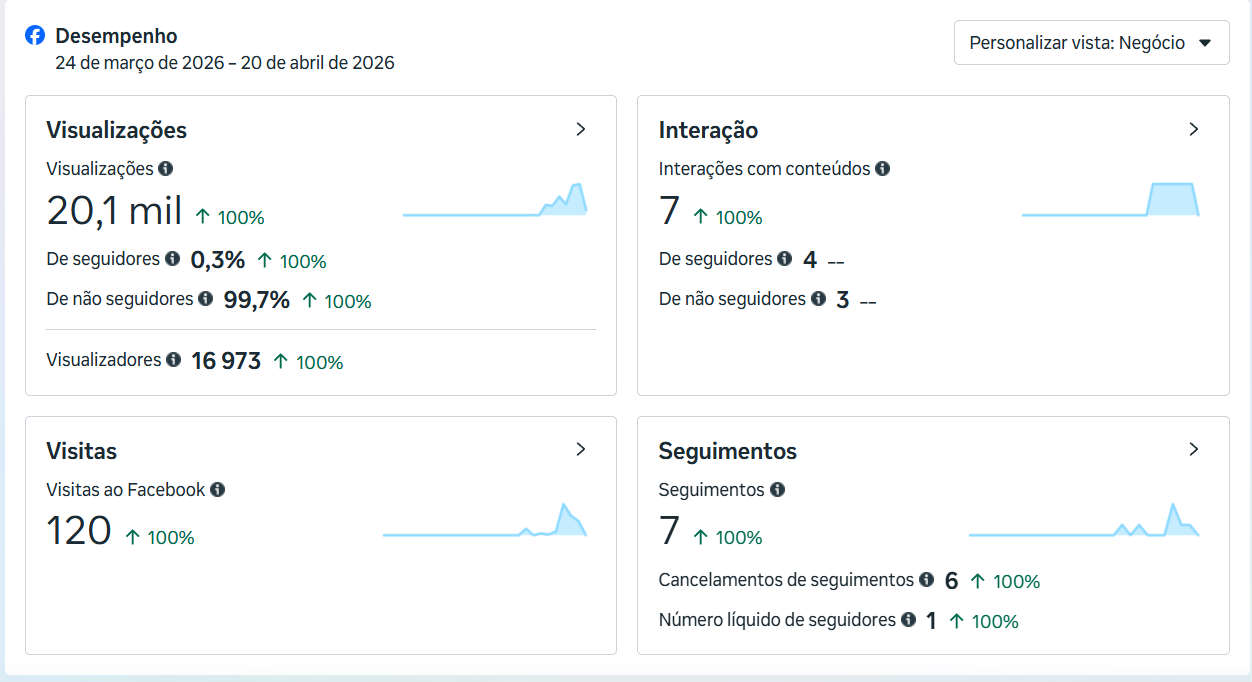Select the Número líquido de seguidores value 1
This screenshot has width=1252, height=682.
[x=931, y=621]
